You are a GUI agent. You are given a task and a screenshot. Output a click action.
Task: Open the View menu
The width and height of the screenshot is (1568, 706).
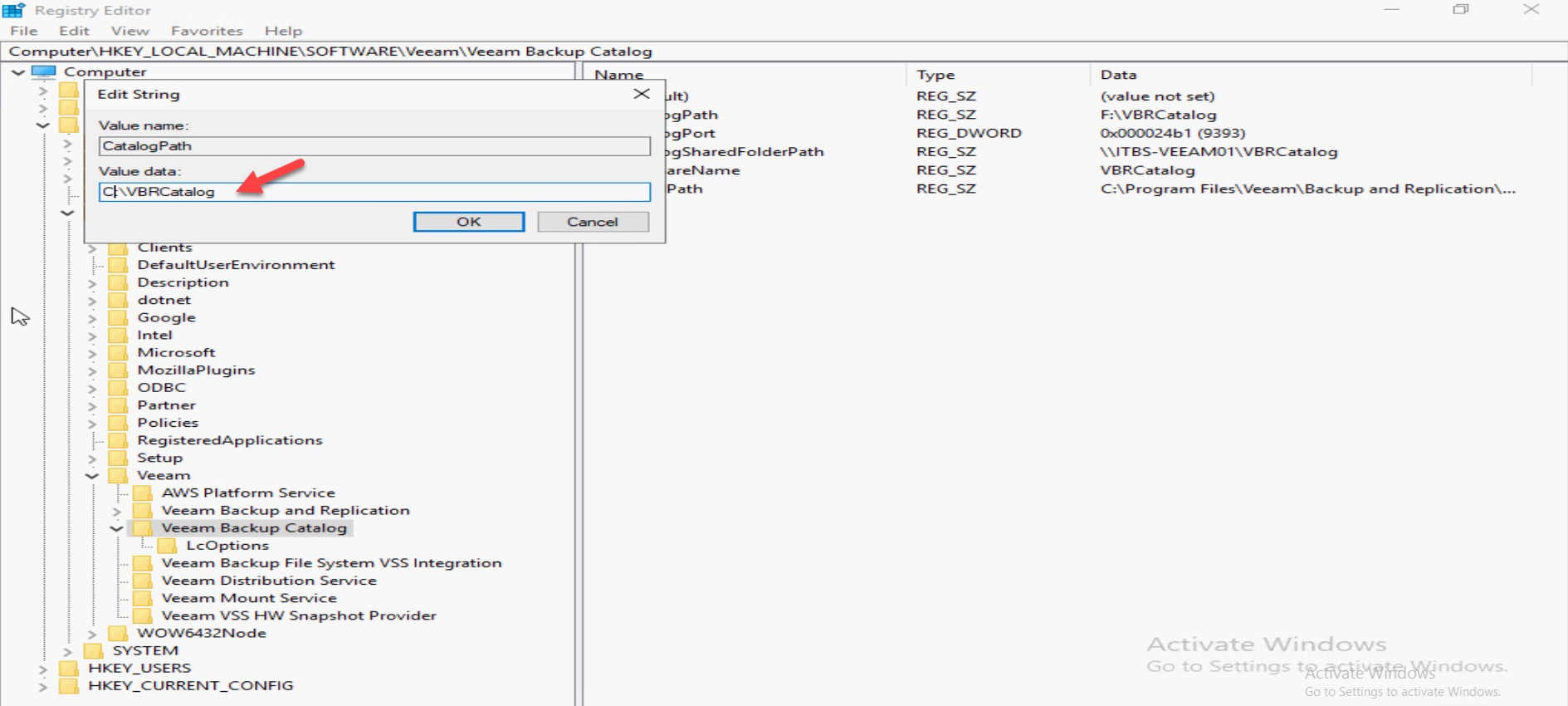(130, 31)
